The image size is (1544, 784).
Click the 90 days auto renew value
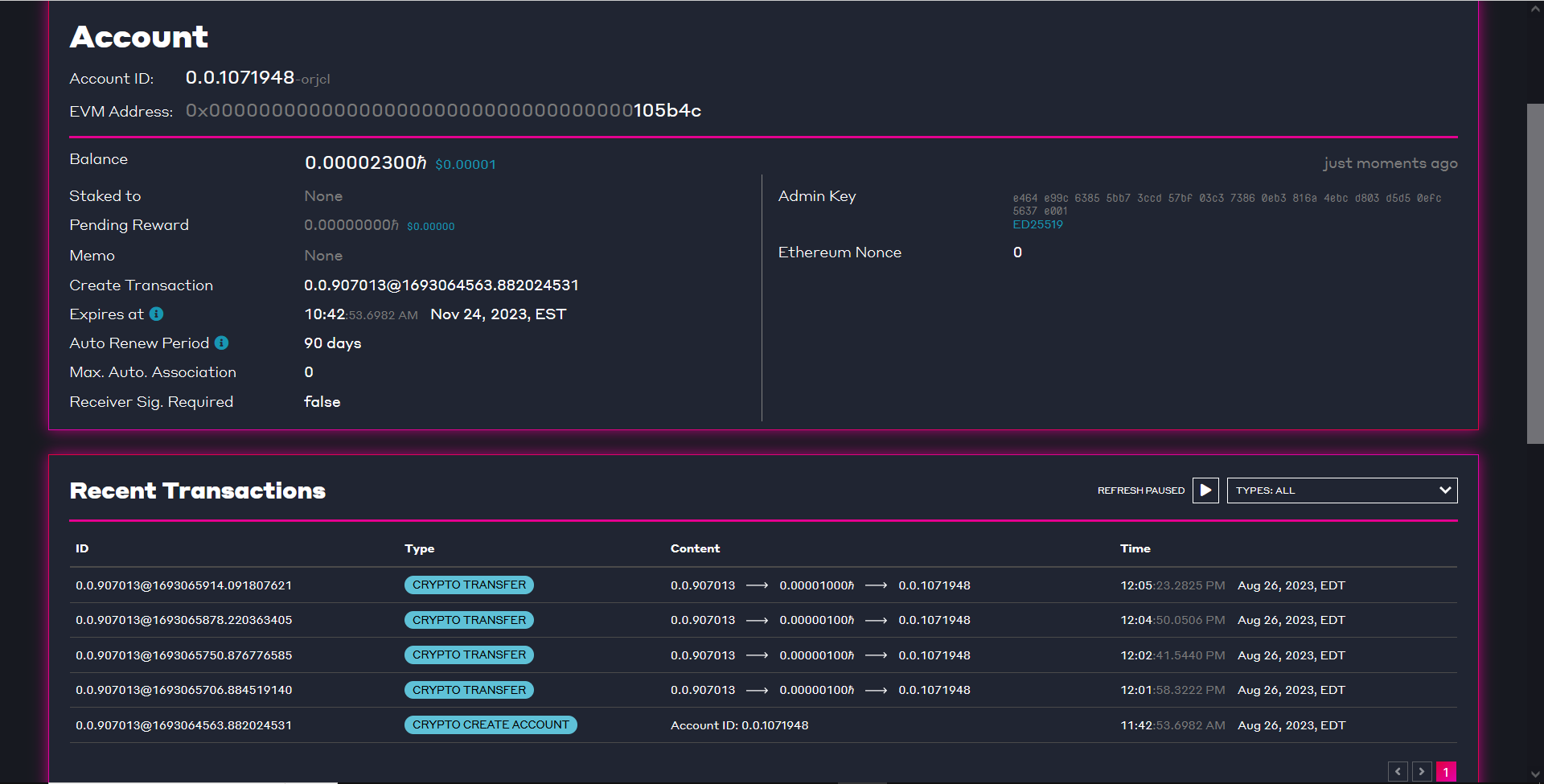[x=332, y=343]
